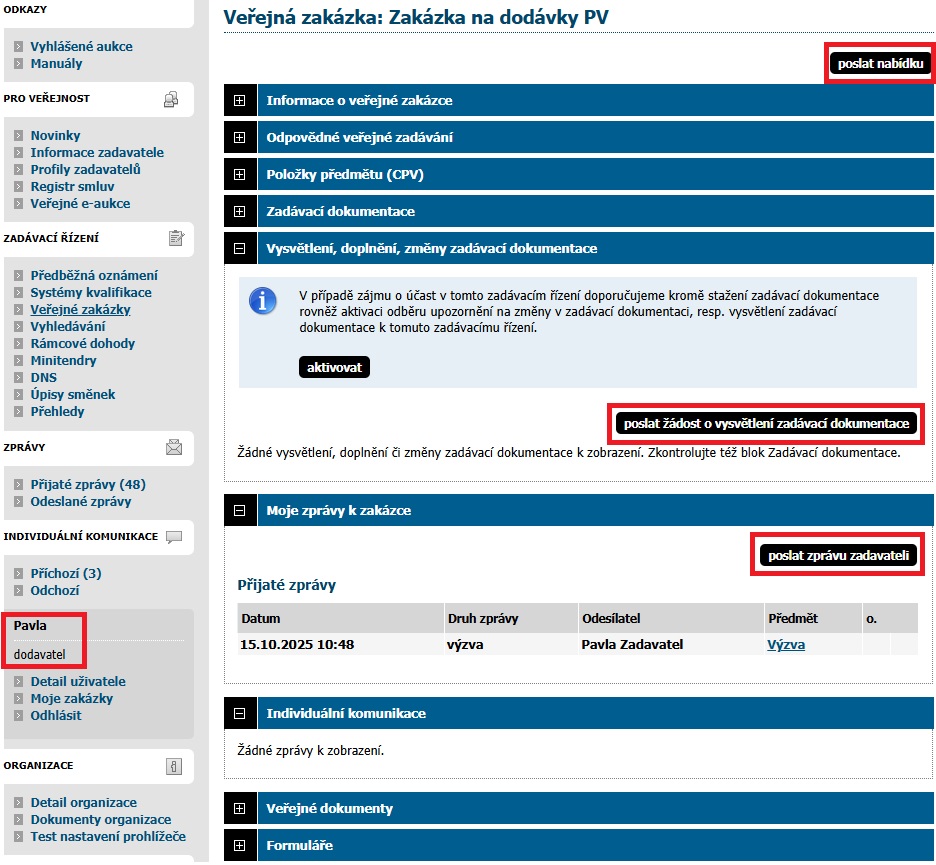Click the Individuální komunikace speech bubble icon
This screenshot has width=936, height=865.
(x=174, y=537)
